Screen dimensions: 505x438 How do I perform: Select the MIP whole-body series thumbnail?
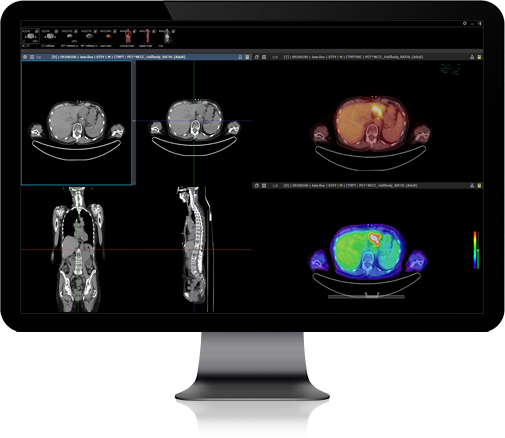(167, 37)
